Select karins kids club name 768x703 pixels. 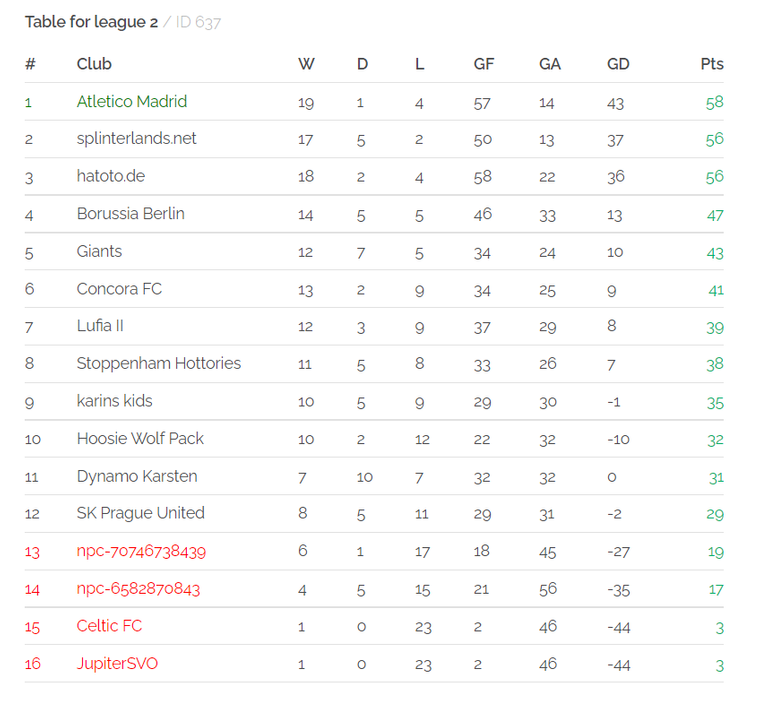pos(115,401)
